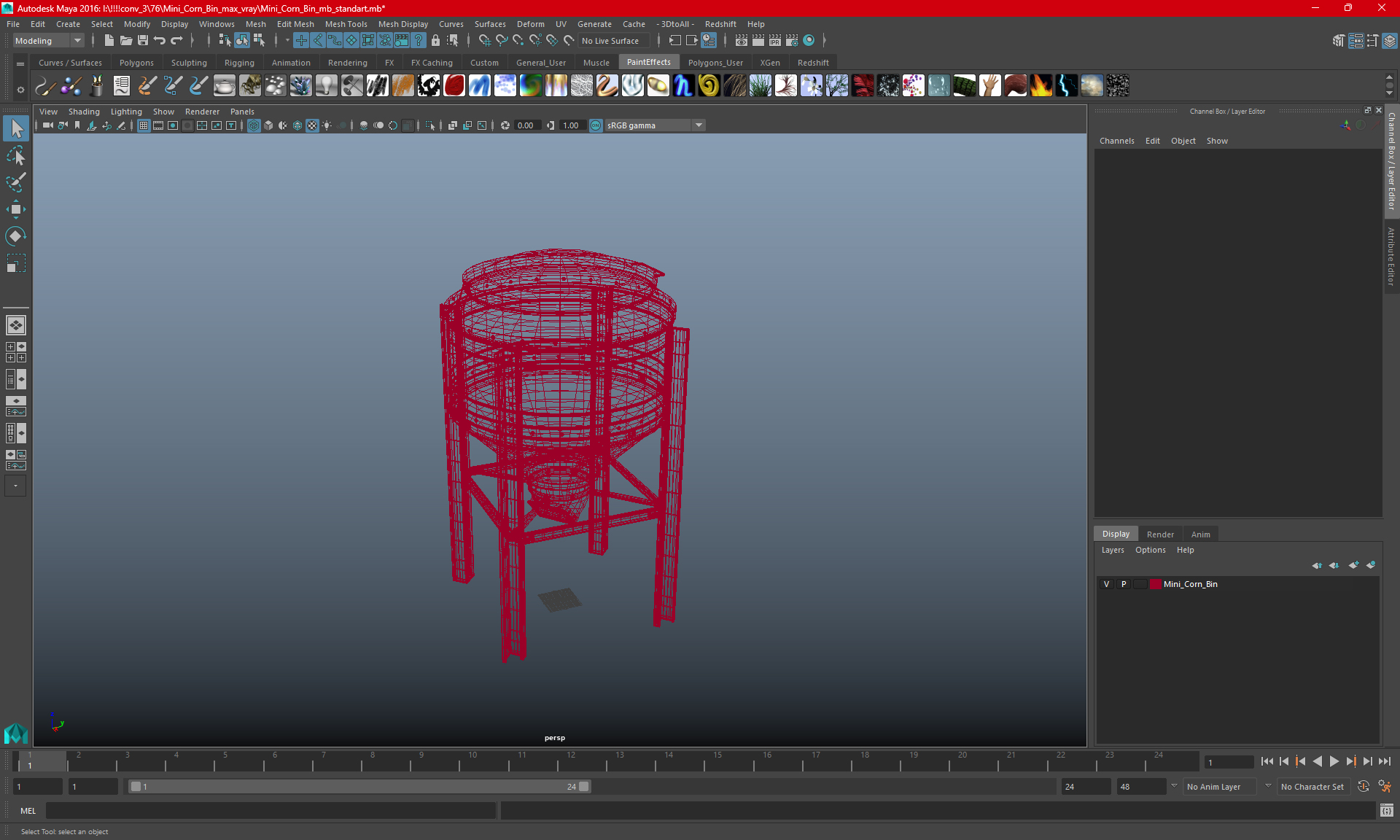Click P toggle on Mini_Corn_Bin layer
Image resolution: width=1400 pixels, height=840 pixels.
pyautogui.click(x=1122, y=584)
